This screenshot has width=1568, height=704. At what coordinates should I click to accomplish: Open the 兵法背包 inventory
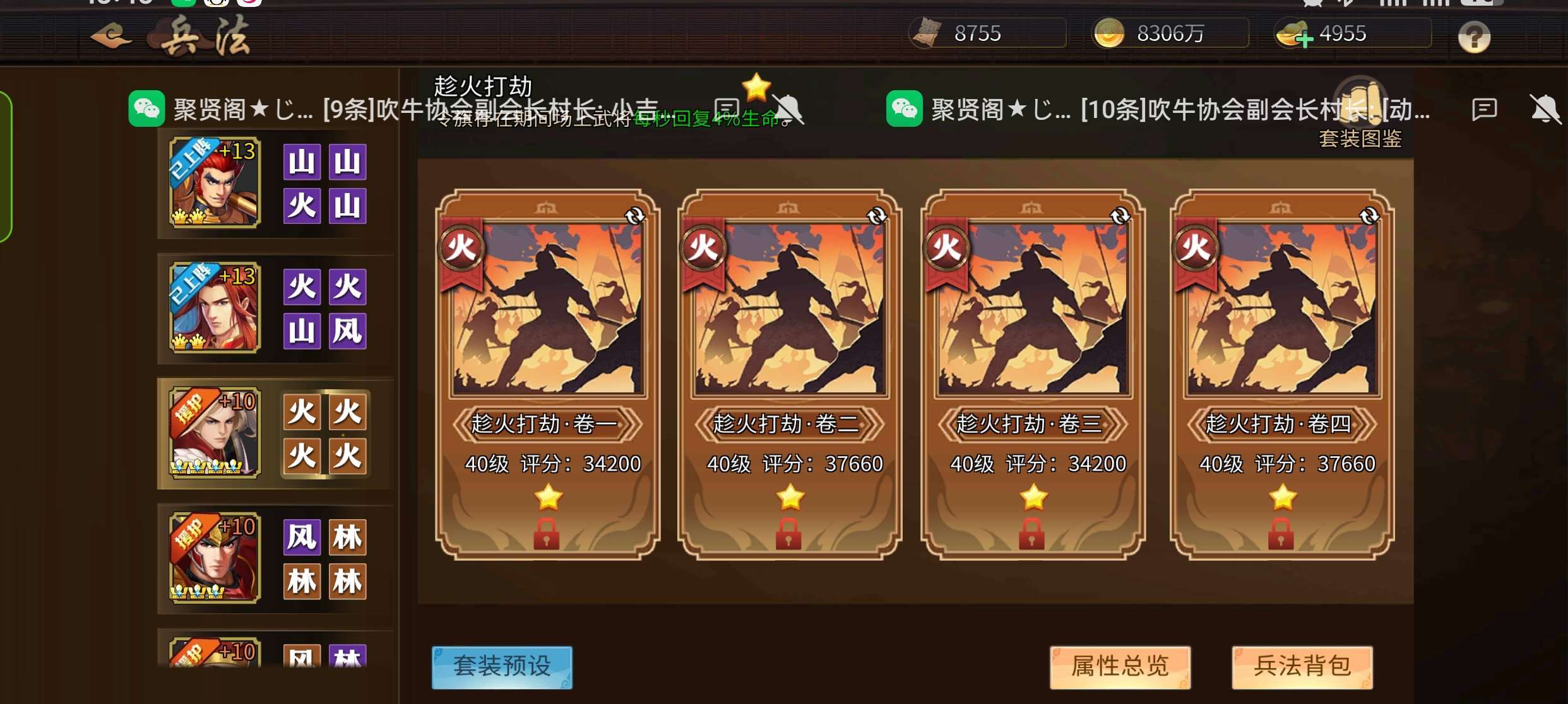1302,667
